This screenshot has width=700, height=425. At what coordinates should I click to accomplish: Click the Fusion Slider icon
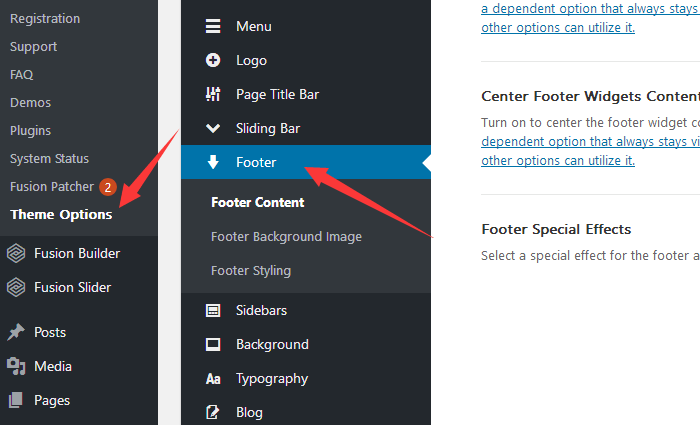click(x=16, y=287)
